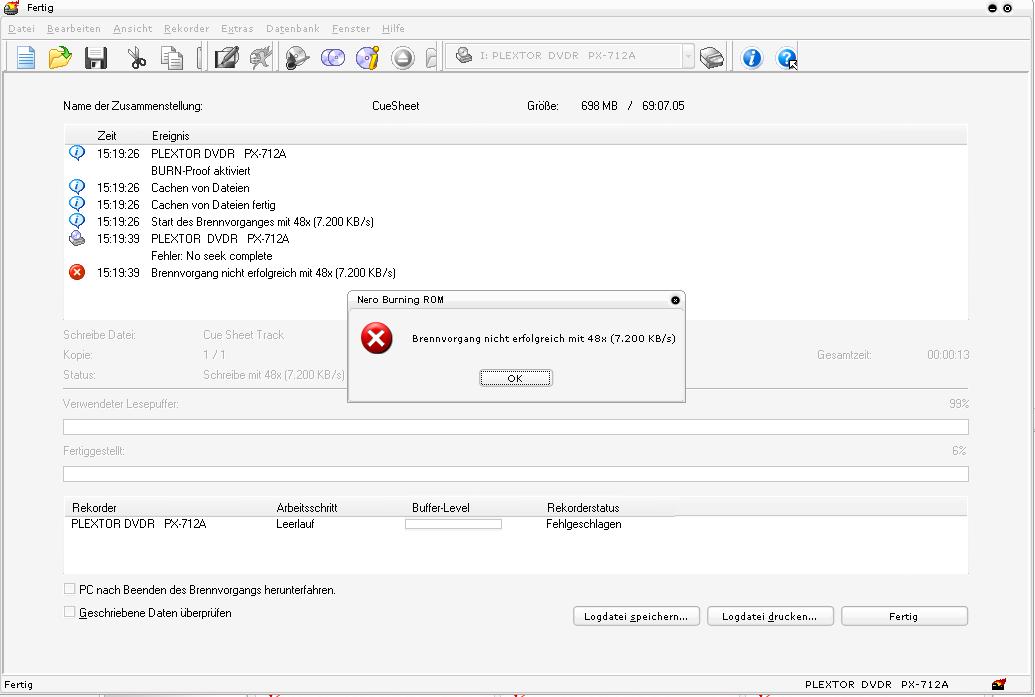This screenshot has width=1035, height=697.
Task: Click 'Logdatei drucken...' button
Action: point(770,616)
